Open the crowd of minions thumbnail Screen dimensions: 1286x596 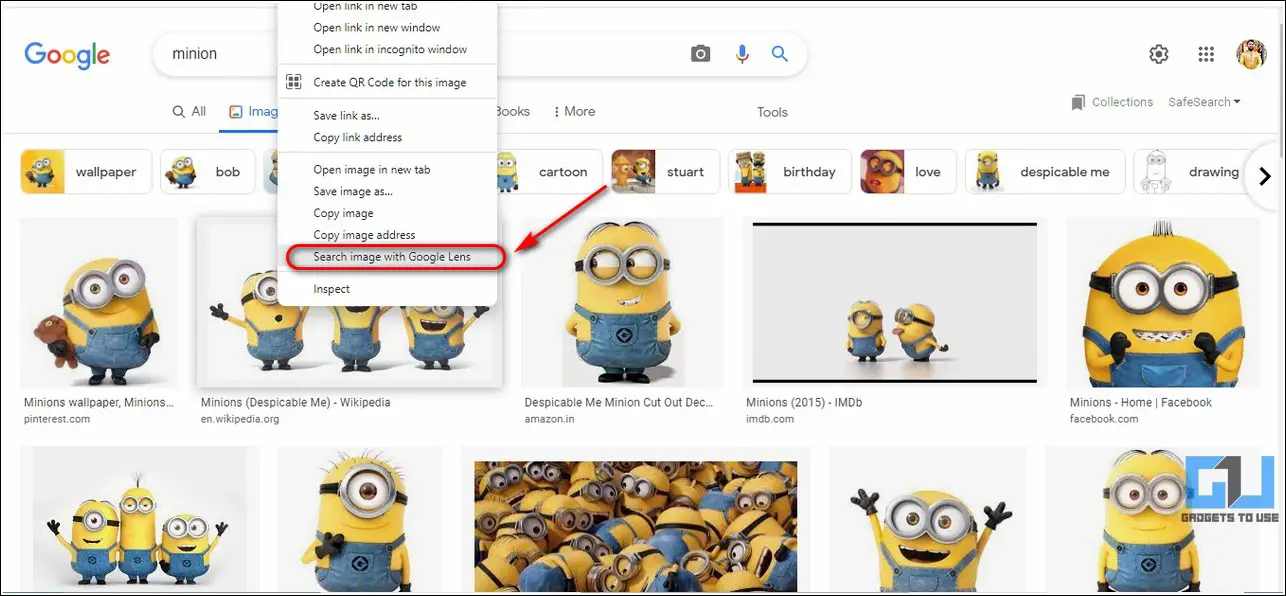click(x=635, y=522)
